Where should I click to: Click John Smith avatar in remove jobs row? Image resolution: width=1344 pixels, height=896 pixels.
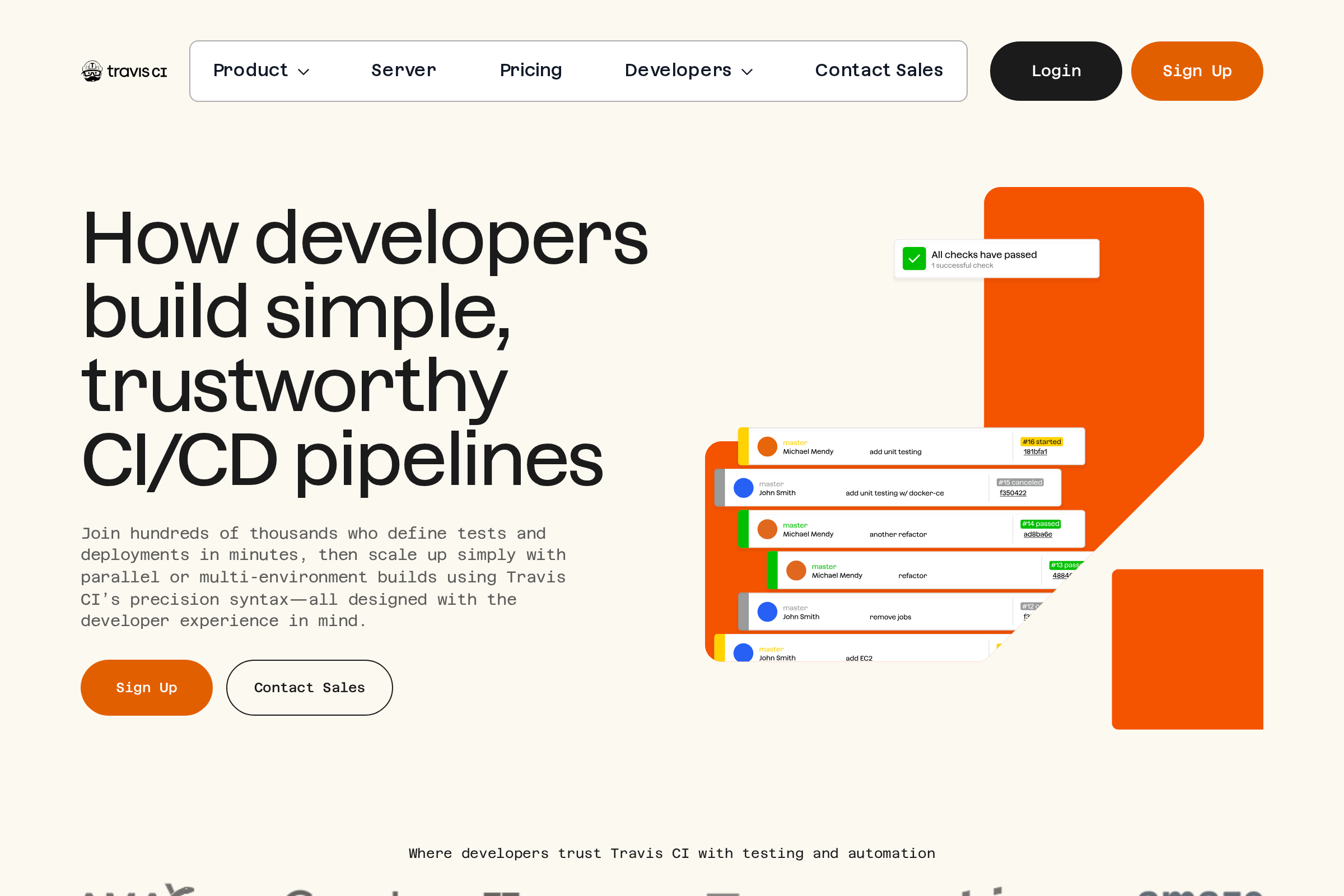coord(767,612)
